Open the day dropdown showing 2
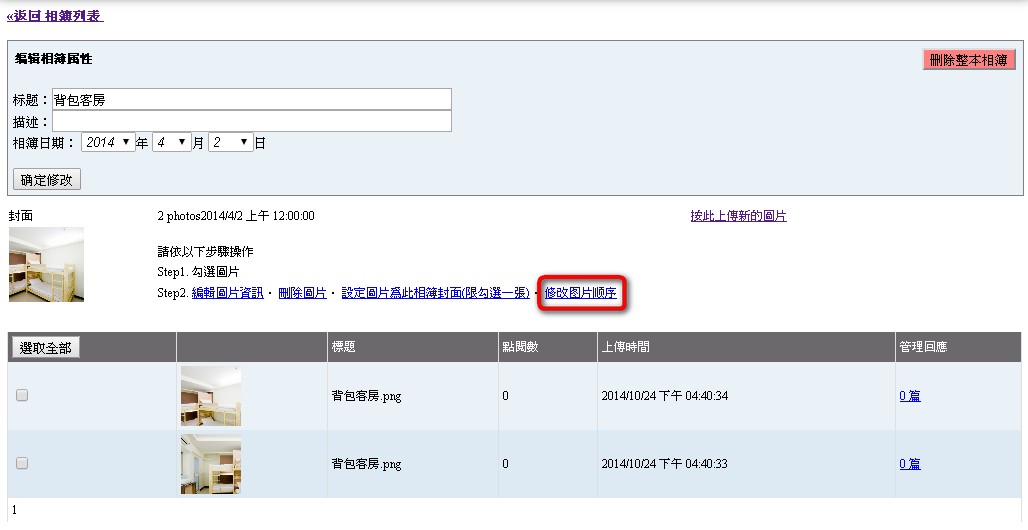This screenshot has width=1028, height=530. point(231,143)
